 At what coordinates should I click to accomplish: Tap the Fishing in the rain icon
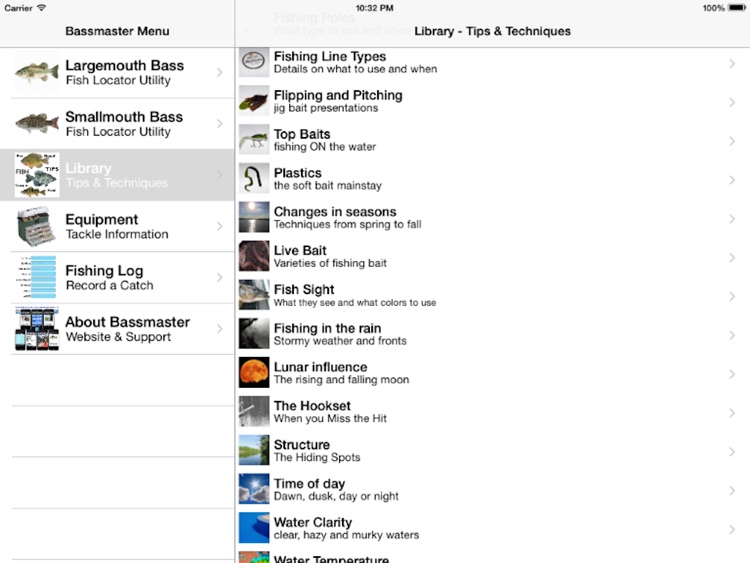[x=254, y=333]
